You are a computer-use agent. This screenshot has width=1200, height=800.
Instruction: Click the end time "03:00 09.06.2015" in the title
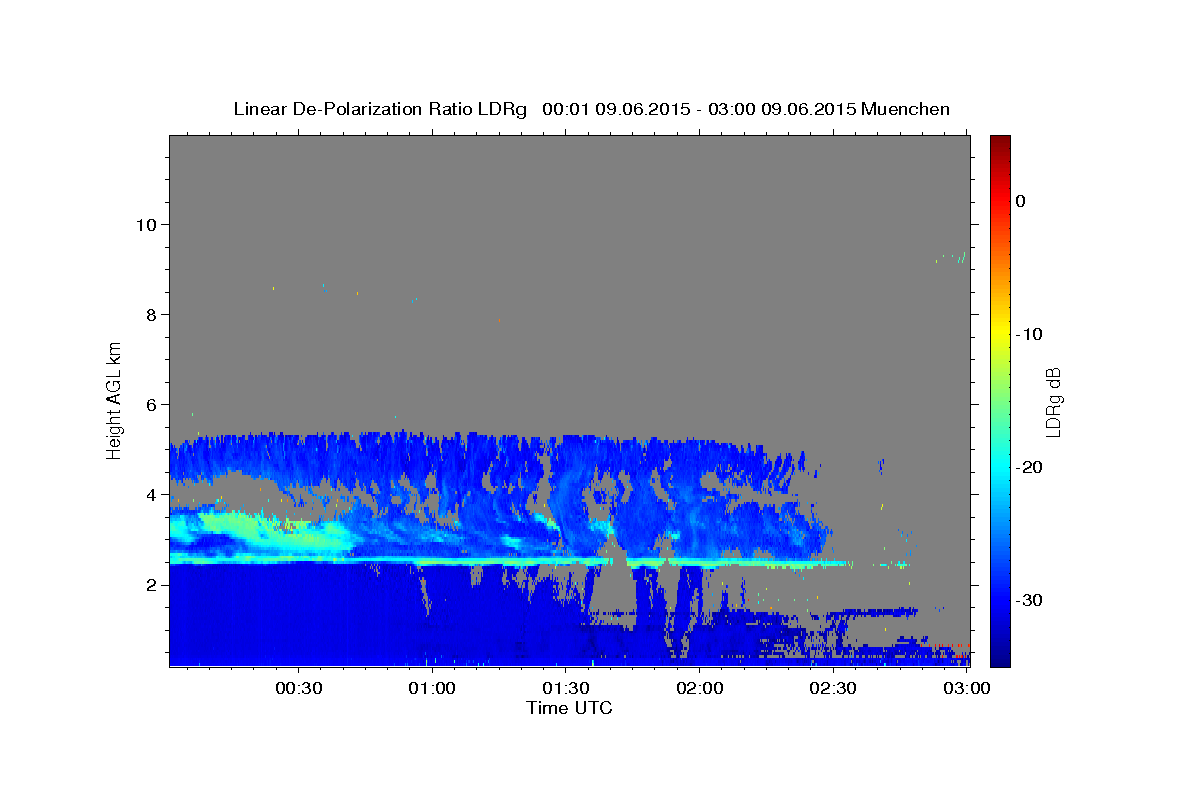pos(782,109)
